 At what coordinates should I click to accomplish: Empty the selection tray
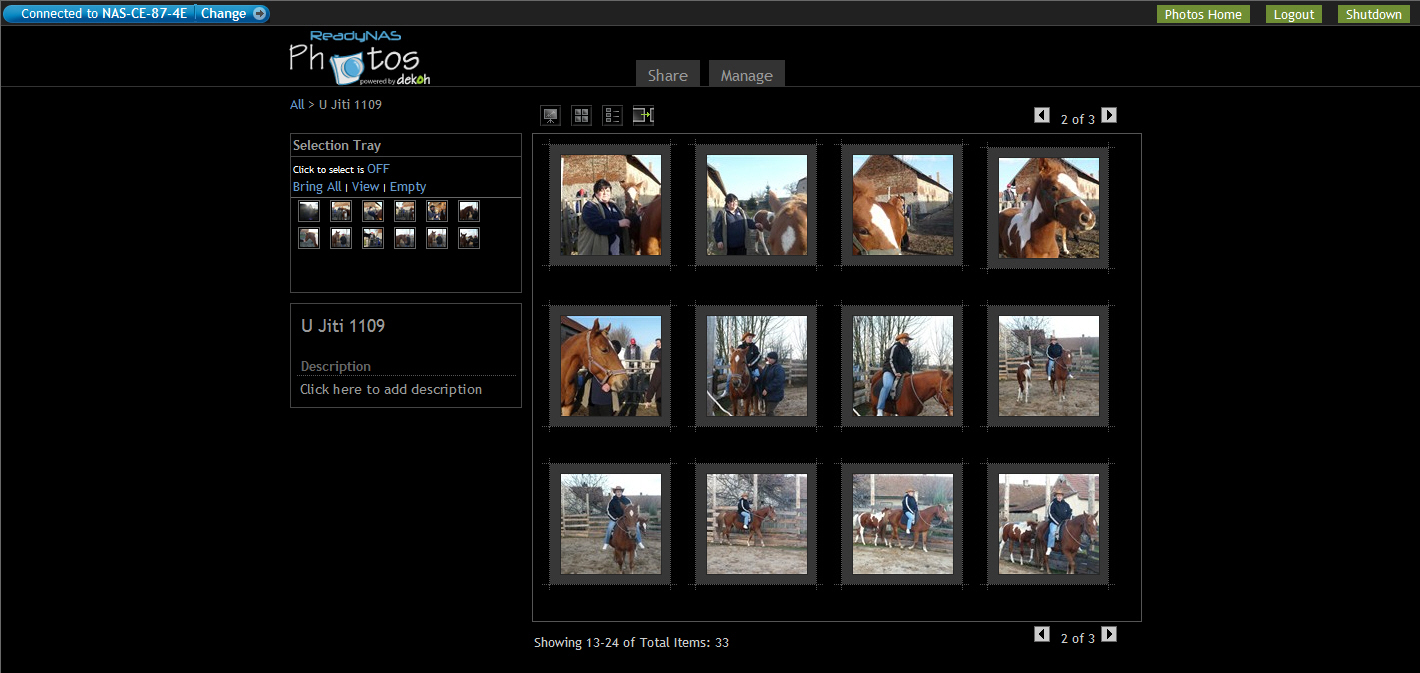(408, 187)
